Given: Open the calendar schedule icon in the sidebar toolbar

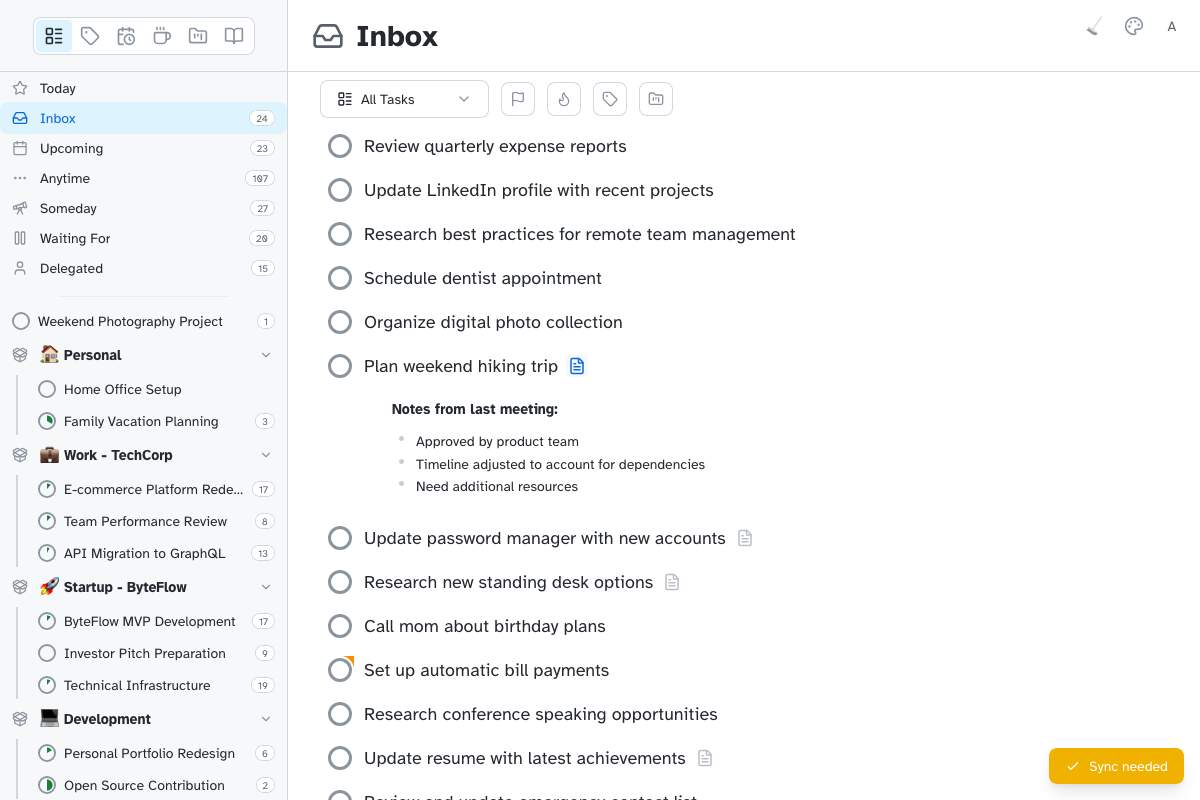Looking at the screenshot, I should coord(126,36).
